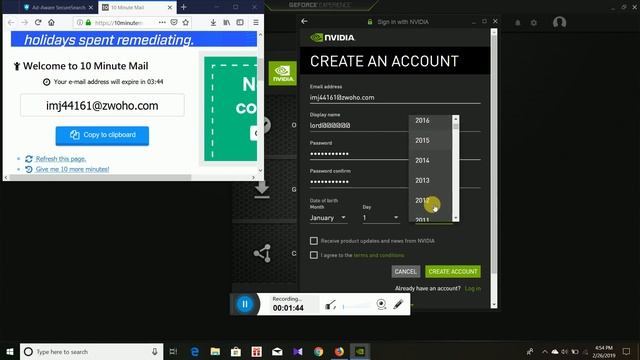
Task: Open Firefox hamburger menu
Action: 256,23
